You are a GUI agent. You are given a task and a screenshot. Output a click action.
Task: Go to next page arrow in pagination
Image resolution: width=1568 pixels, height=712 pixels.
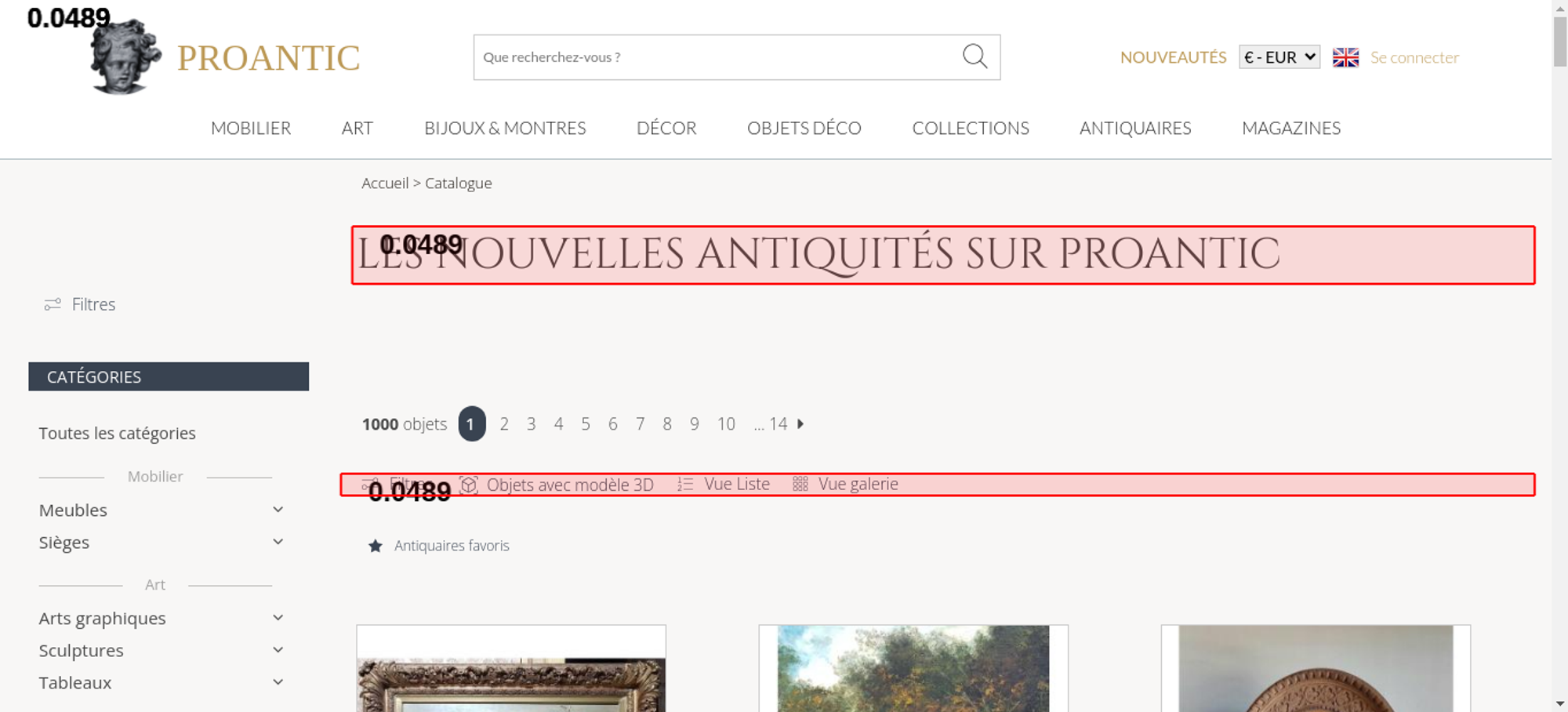click(800, 424)
